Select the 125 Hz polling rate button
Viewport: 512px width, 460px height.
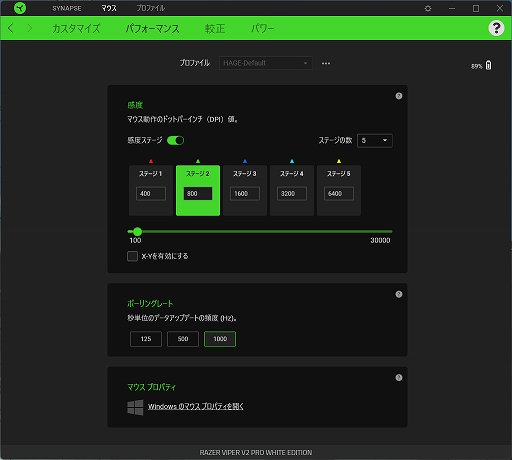(x=146, y=339)
